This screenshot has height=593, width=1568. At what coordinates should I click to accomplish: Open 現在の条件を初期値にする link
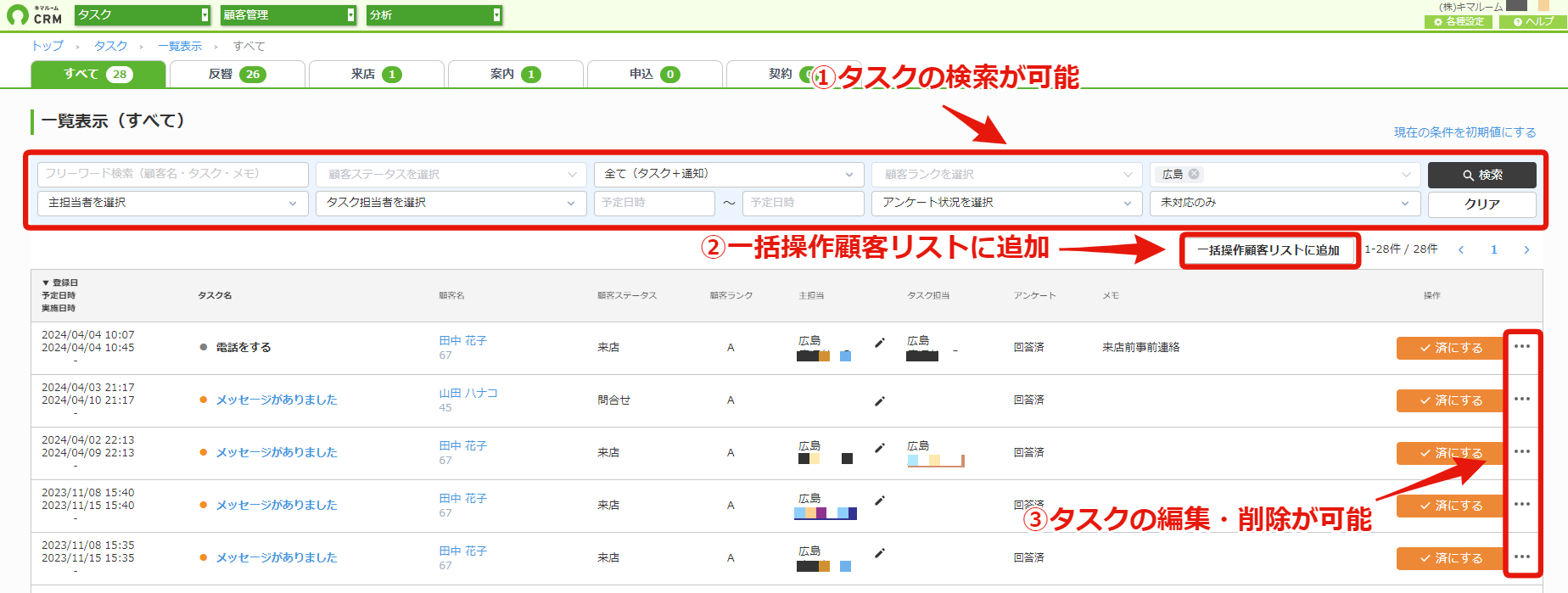pos(1465,132)
